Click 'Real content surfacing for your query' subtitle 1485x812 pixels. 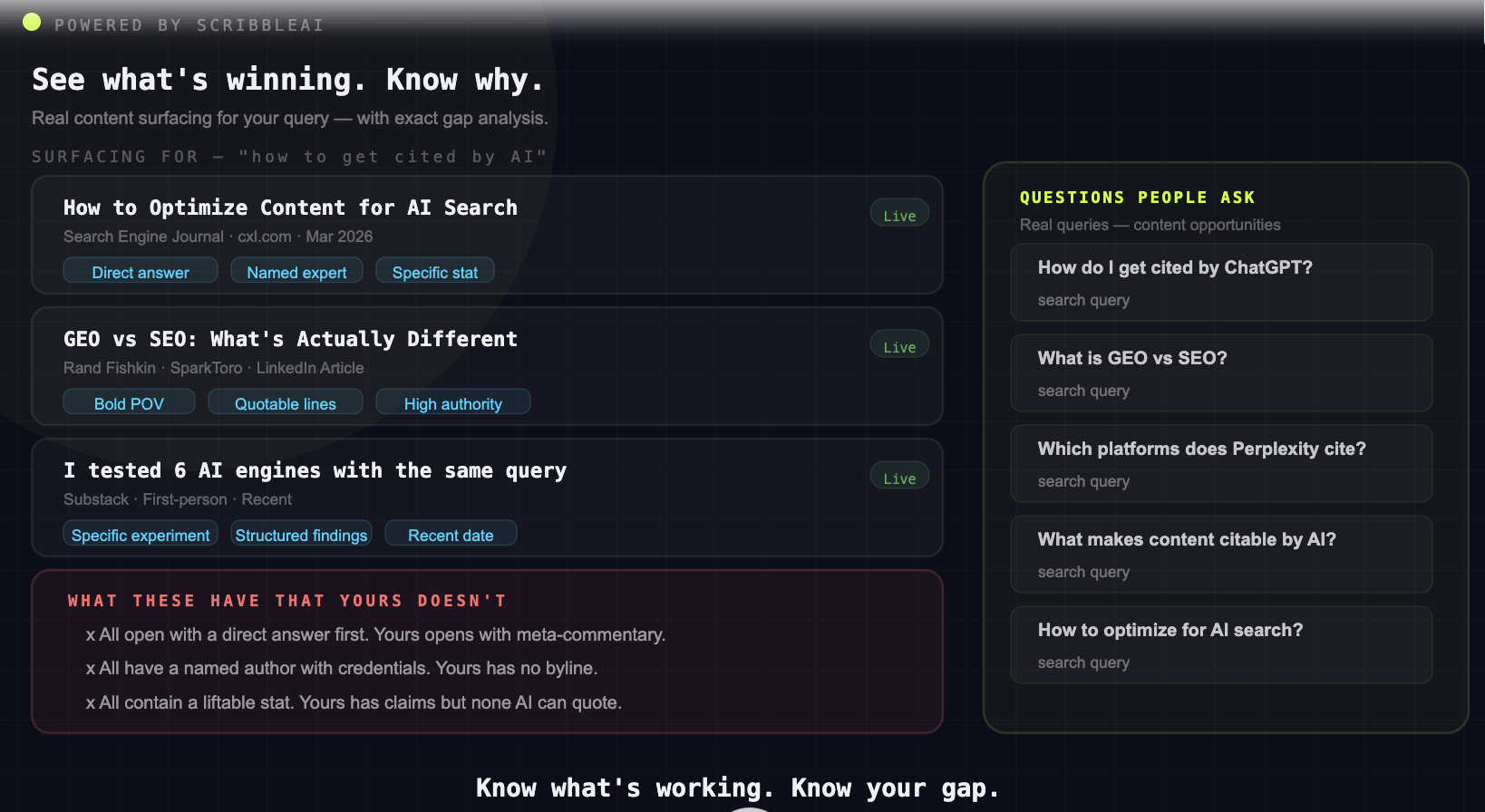(289, 118)
